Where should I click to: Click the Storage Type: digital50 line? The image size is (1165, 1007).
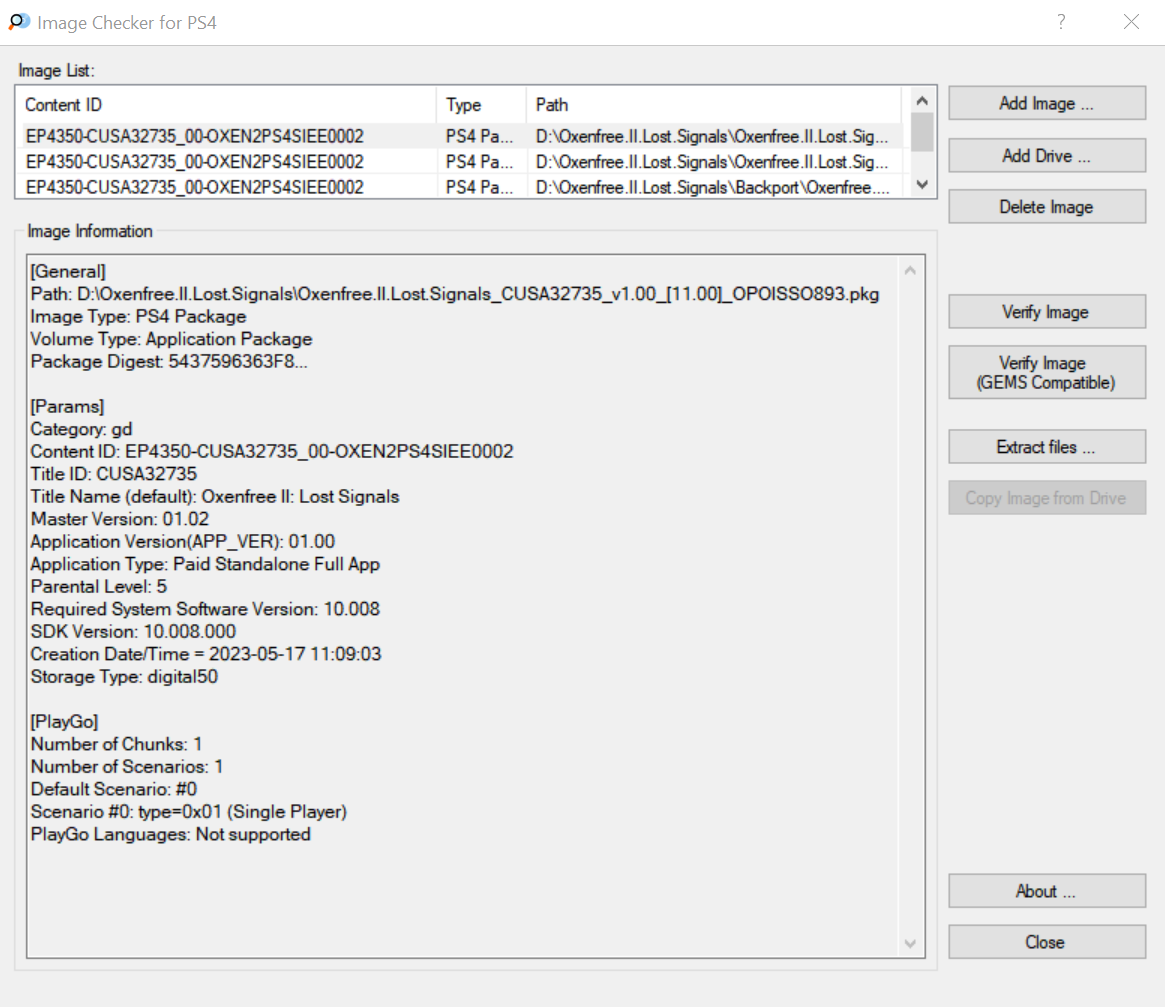point(124,676)
